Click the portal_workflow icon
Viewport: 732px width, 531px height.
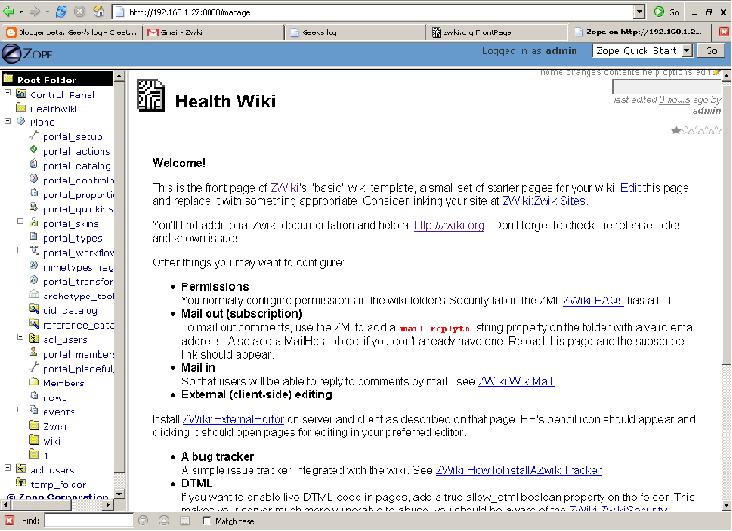click(x=34, y=251)
